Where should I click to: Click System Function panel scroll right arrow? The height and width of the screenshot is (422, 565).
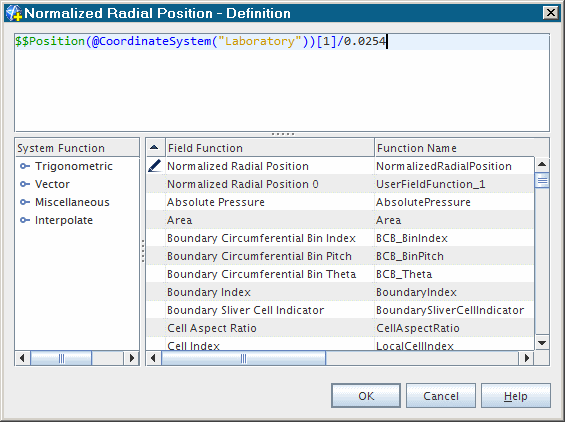point(132,358)
